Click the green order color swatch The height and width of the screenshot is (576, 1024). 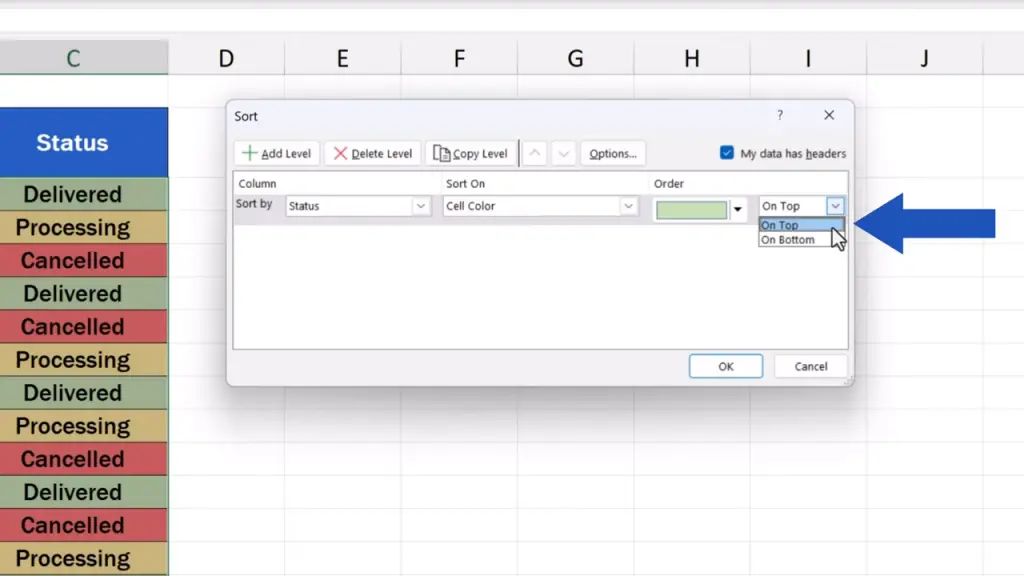tap(691, 210)
